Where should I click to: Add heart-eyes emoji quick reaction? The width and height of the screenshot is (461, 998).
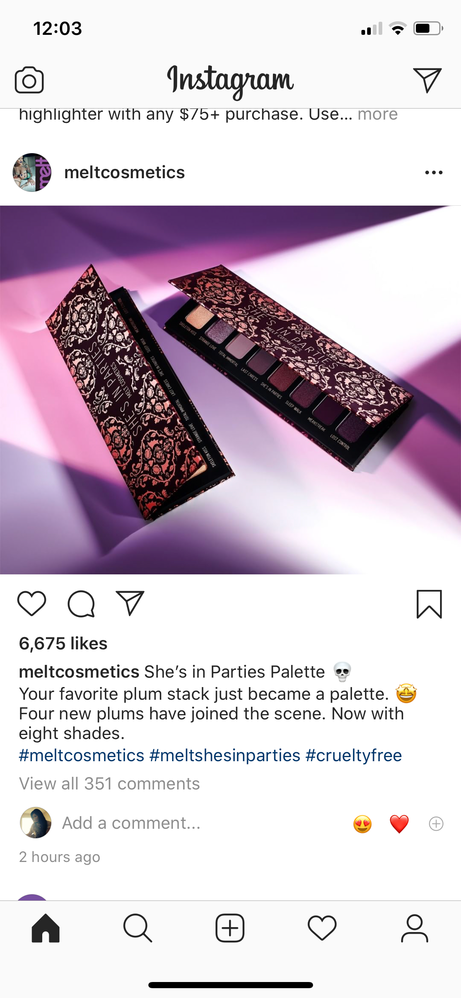[x=363, y=824]
